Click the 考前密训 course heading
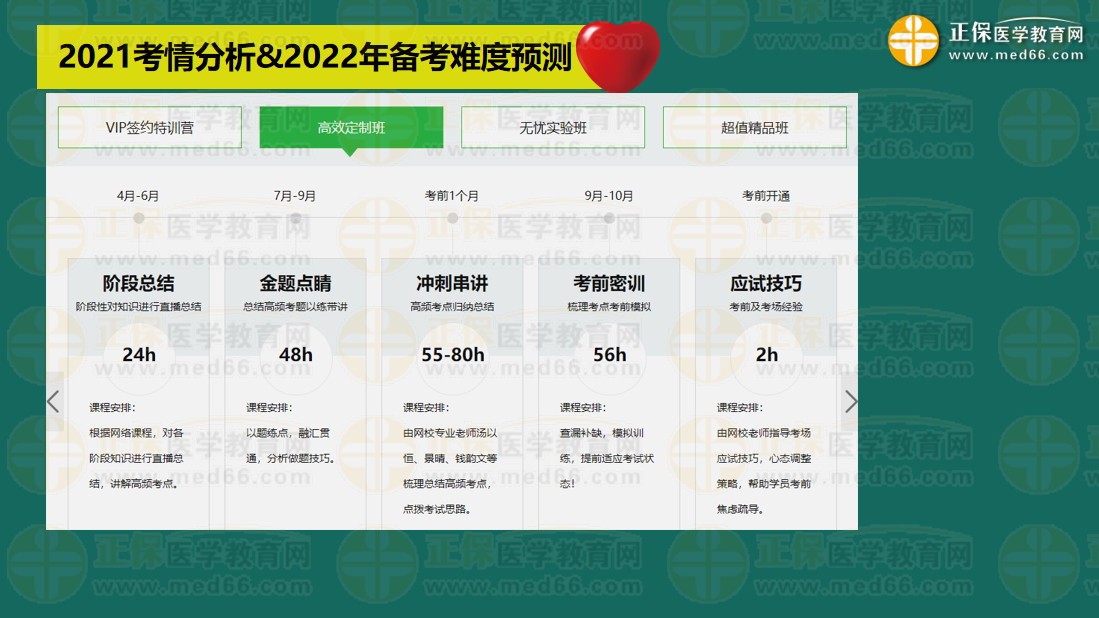Image resolution: width=1099 pixels, height=618 pixels. pyautogui.click(x=609, y=283)
